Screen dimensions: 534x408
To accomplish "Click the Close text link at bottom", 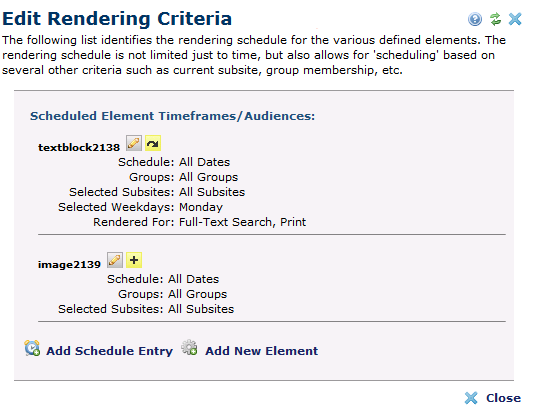I will 503,398.
